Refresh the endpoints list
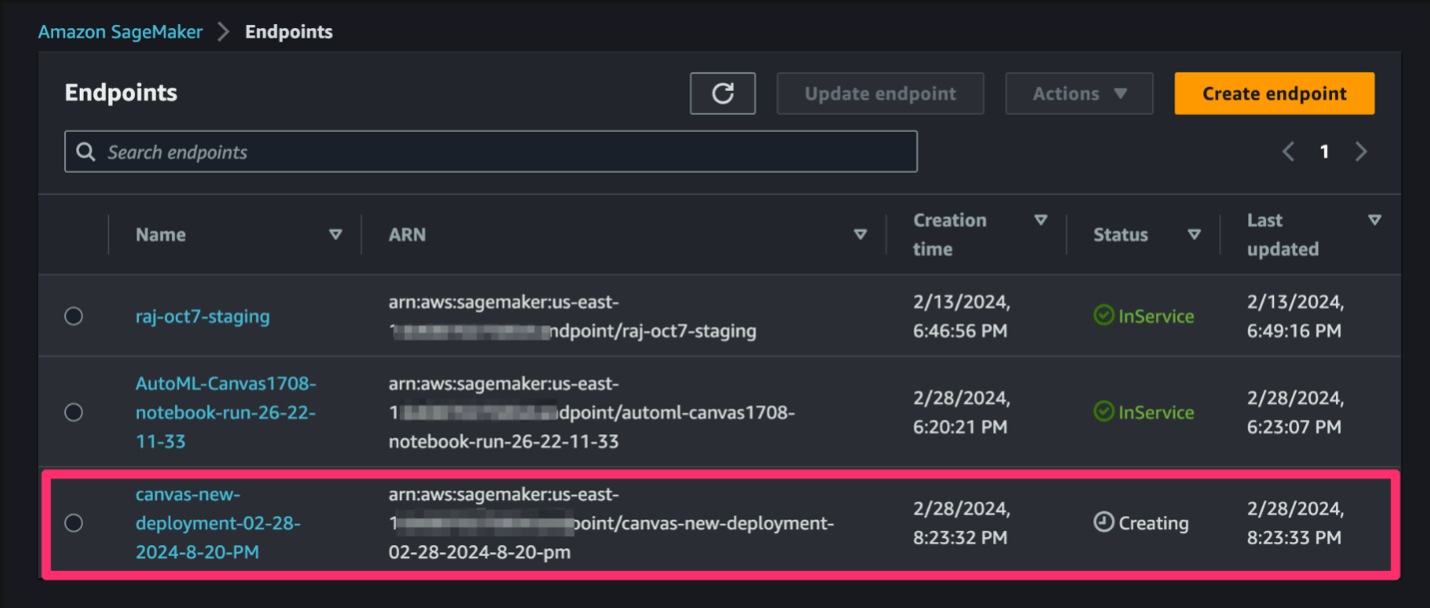1430x611 pixels. 722,93
